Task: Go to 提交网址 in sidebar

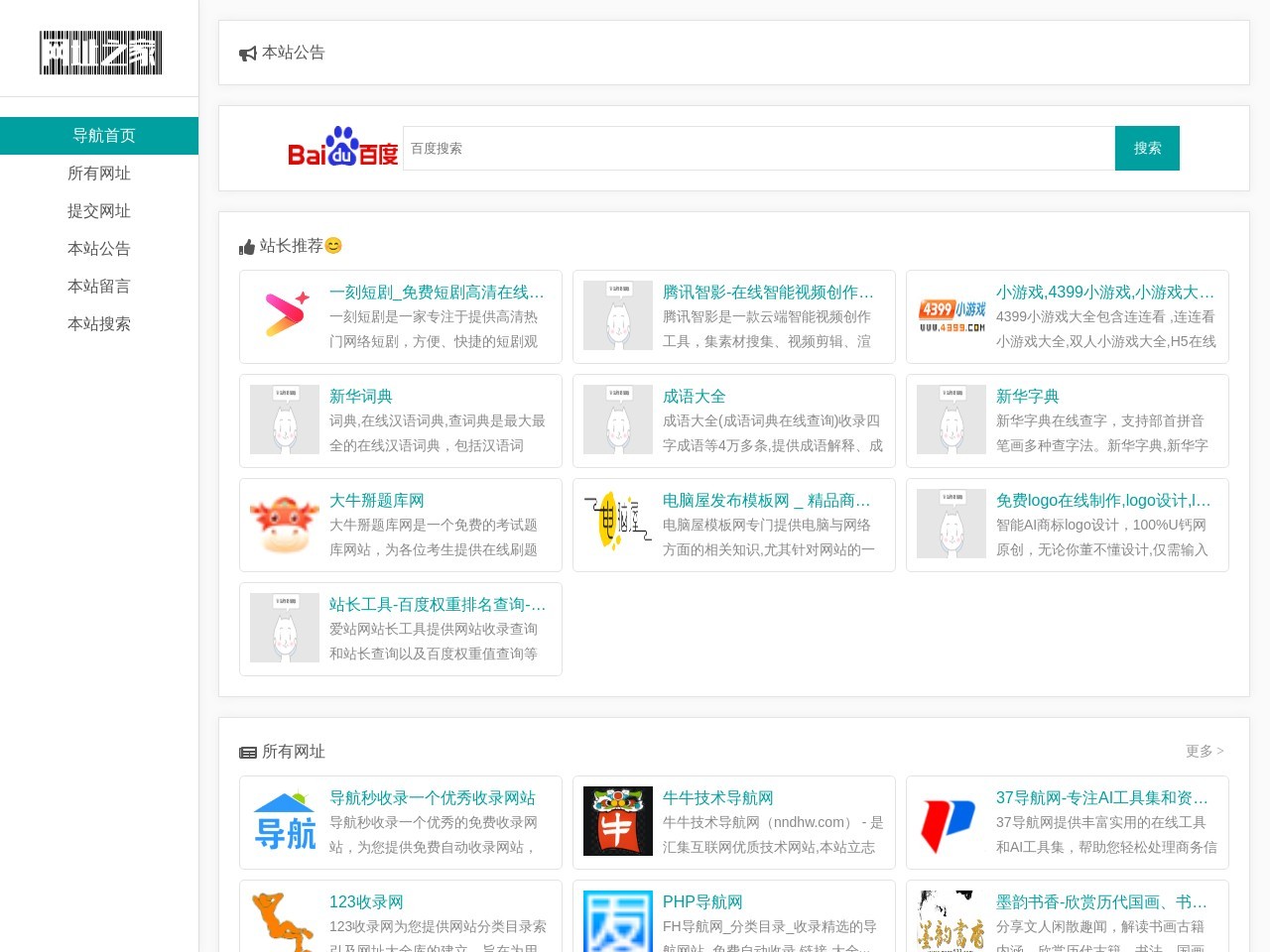Action: [x=99, y=211]
